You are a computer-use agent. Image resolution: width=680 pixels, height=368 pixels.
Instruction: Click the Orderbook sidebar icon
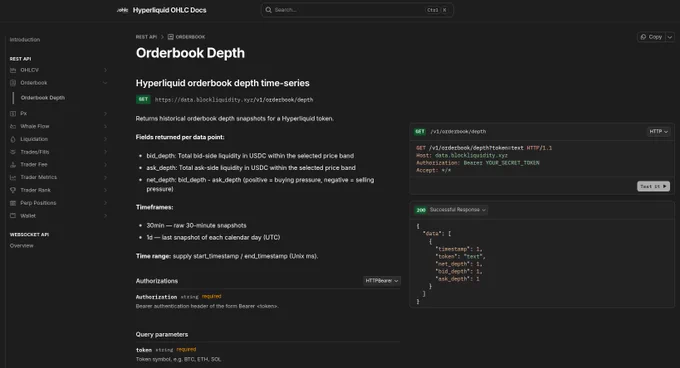click(x=13, y=83)
